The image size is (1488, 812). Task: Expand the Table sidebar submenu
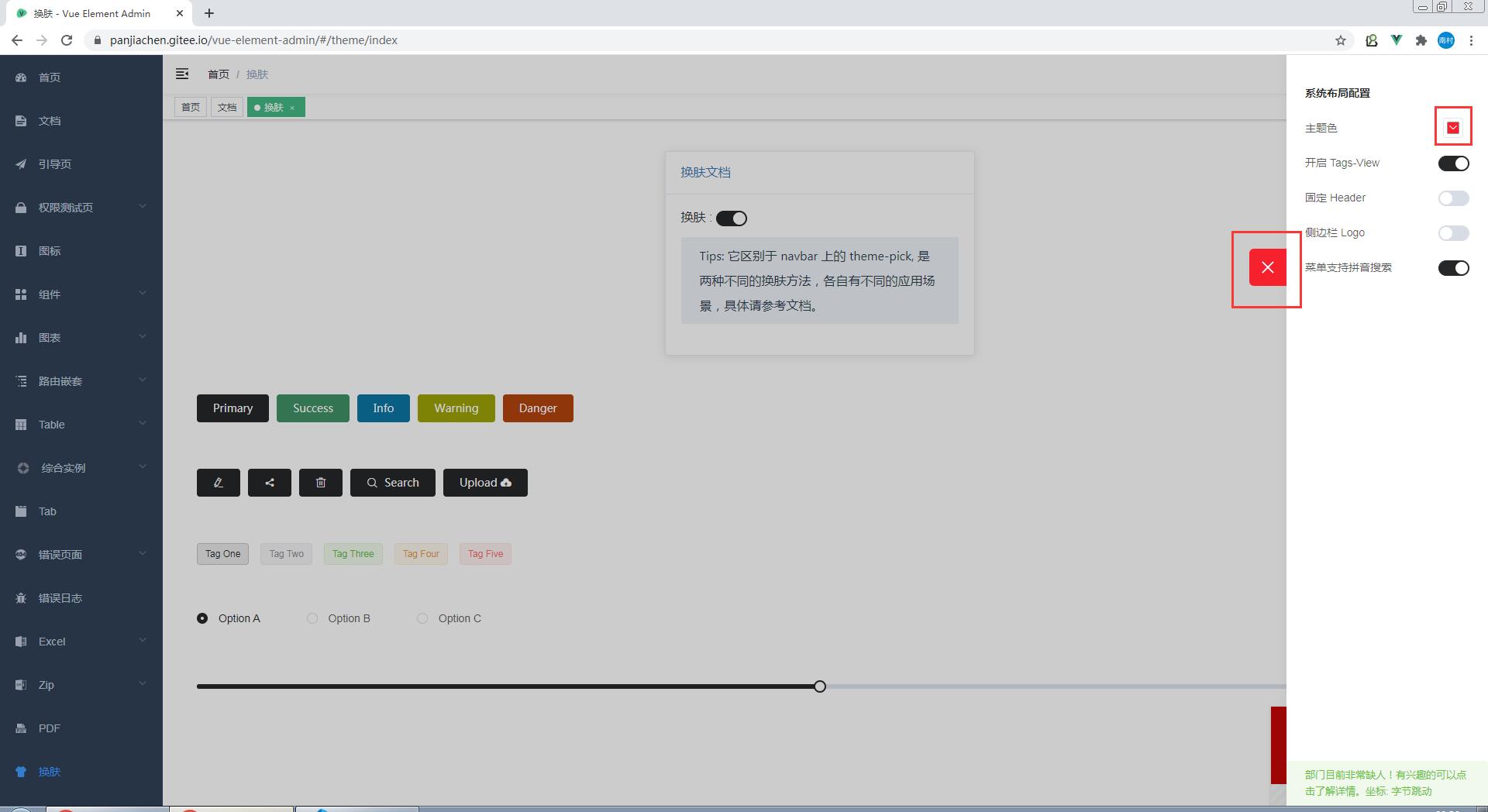coord(81,425)
